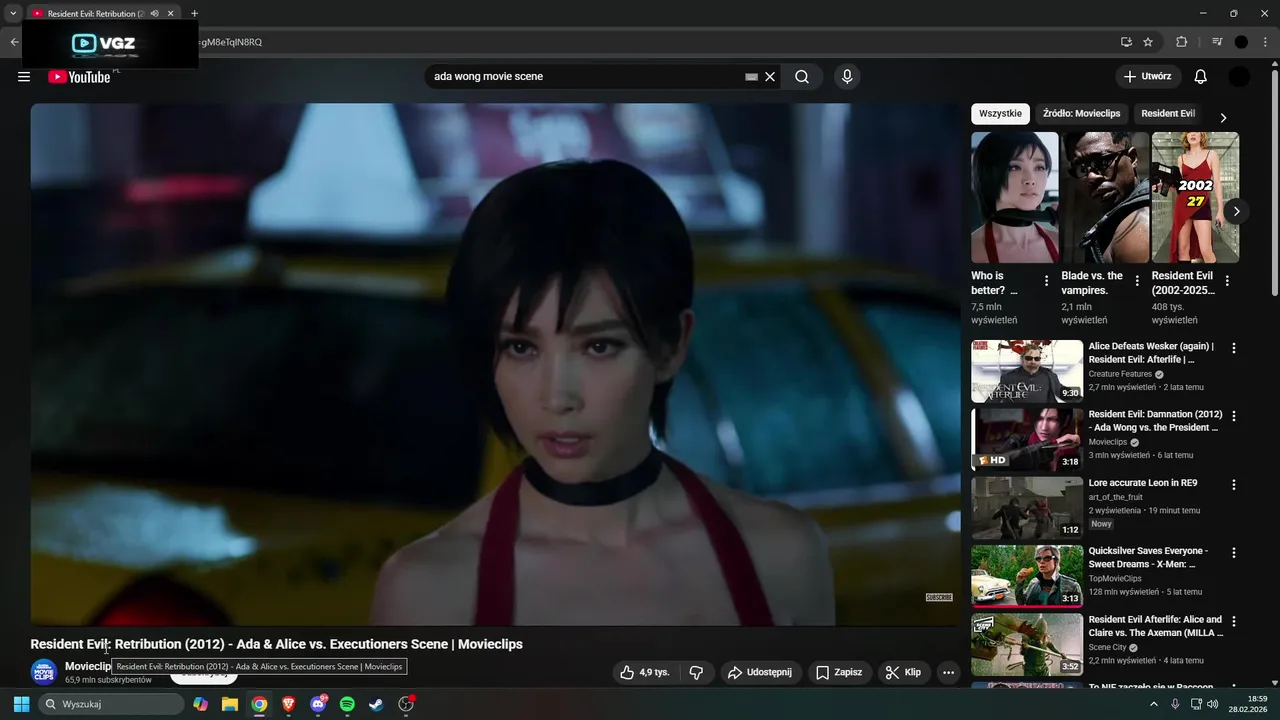Open File Explorer from the taskbar
Image resolution: width=1280 pixels, height=720 pixels.
point(230,704)
